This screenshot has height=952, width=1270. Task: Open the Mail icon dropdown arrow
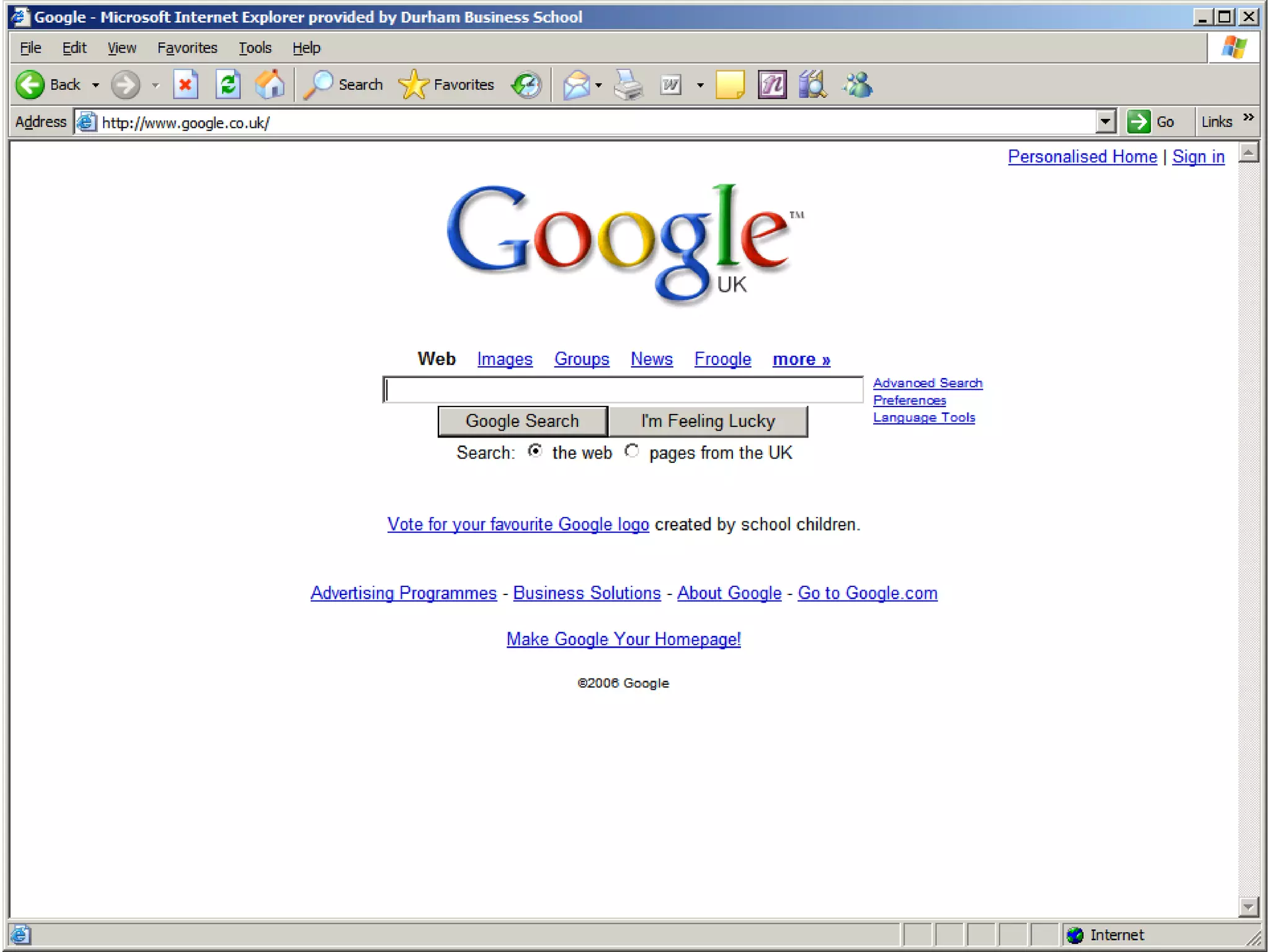click(x=598, y=85)
